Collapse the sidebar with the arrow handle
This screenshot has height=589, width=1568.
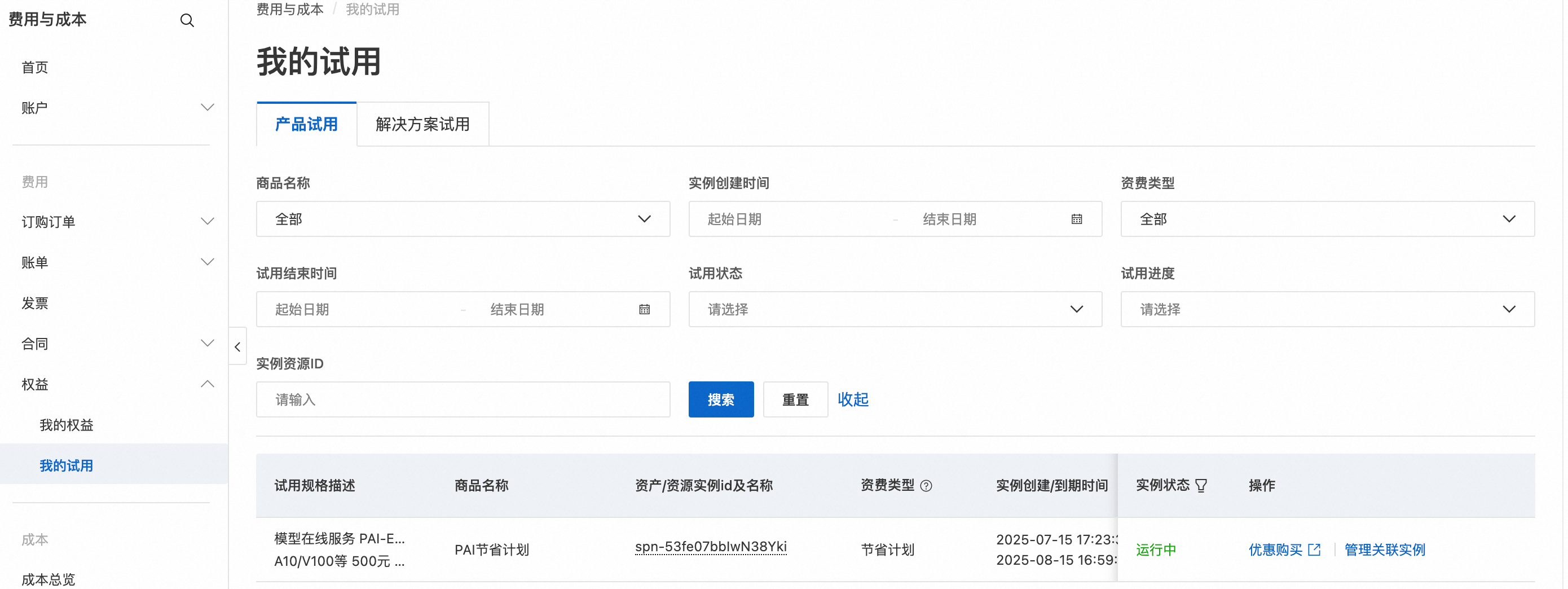click(237, 346)
